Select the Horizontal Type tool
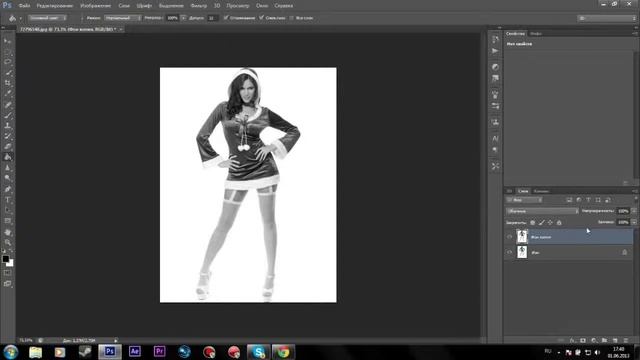 pos(7,200)
